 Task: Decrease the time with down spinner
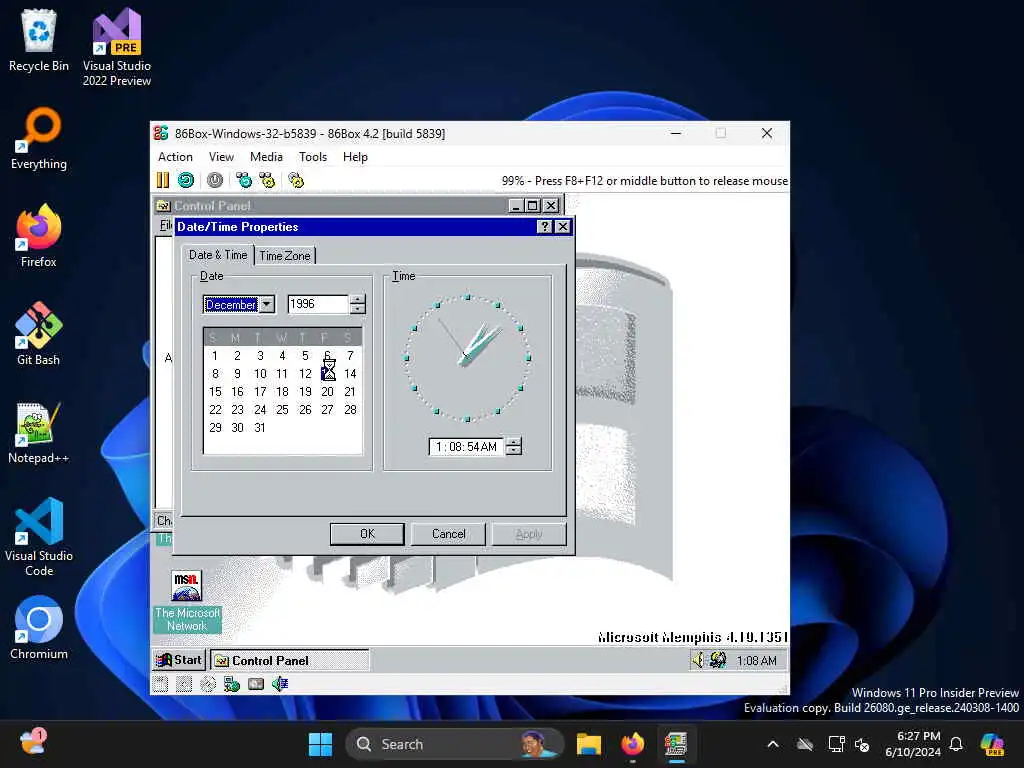coord(514,451)
